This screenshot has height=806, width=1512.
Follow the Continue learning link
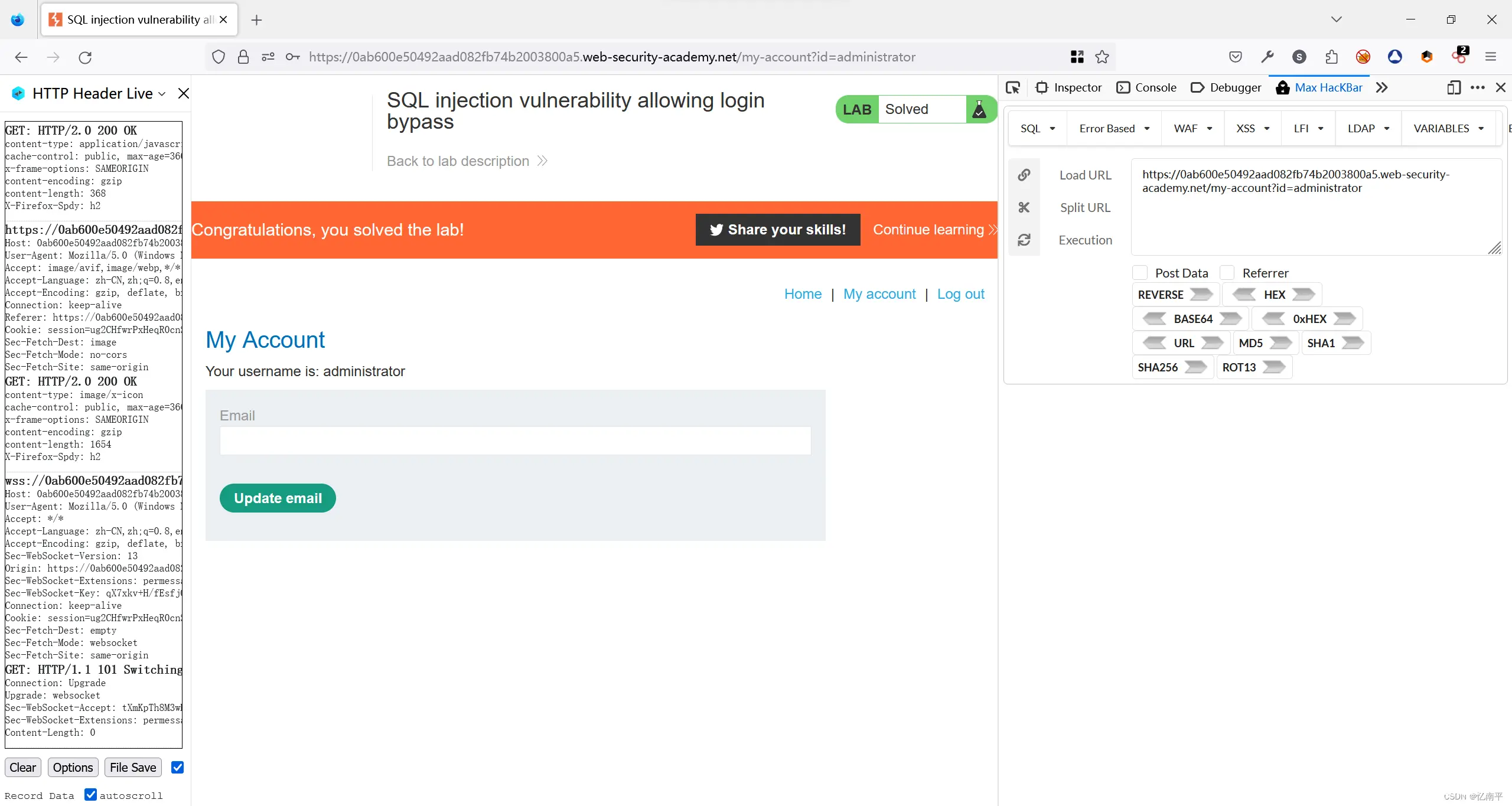[935, 230]
